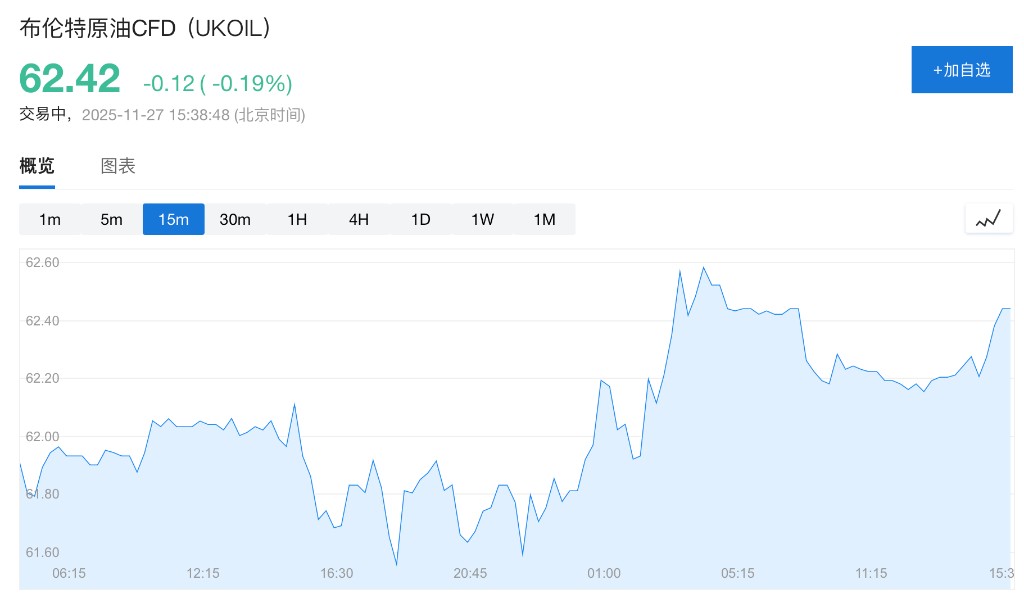Image resolution: width=1024 pixels, height=604 pixels.
Task: Select the 1W weekly period
Action: tap(483, 219)
